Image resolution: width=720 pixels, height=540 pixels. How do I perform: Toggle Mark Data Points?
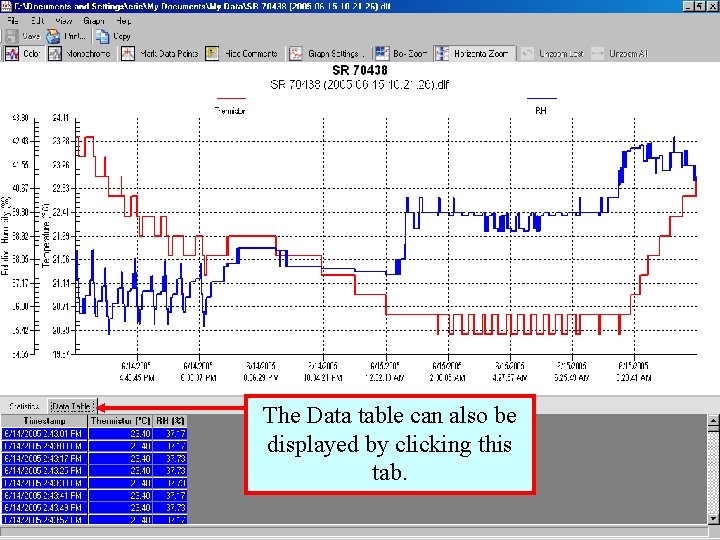[160, 54]
